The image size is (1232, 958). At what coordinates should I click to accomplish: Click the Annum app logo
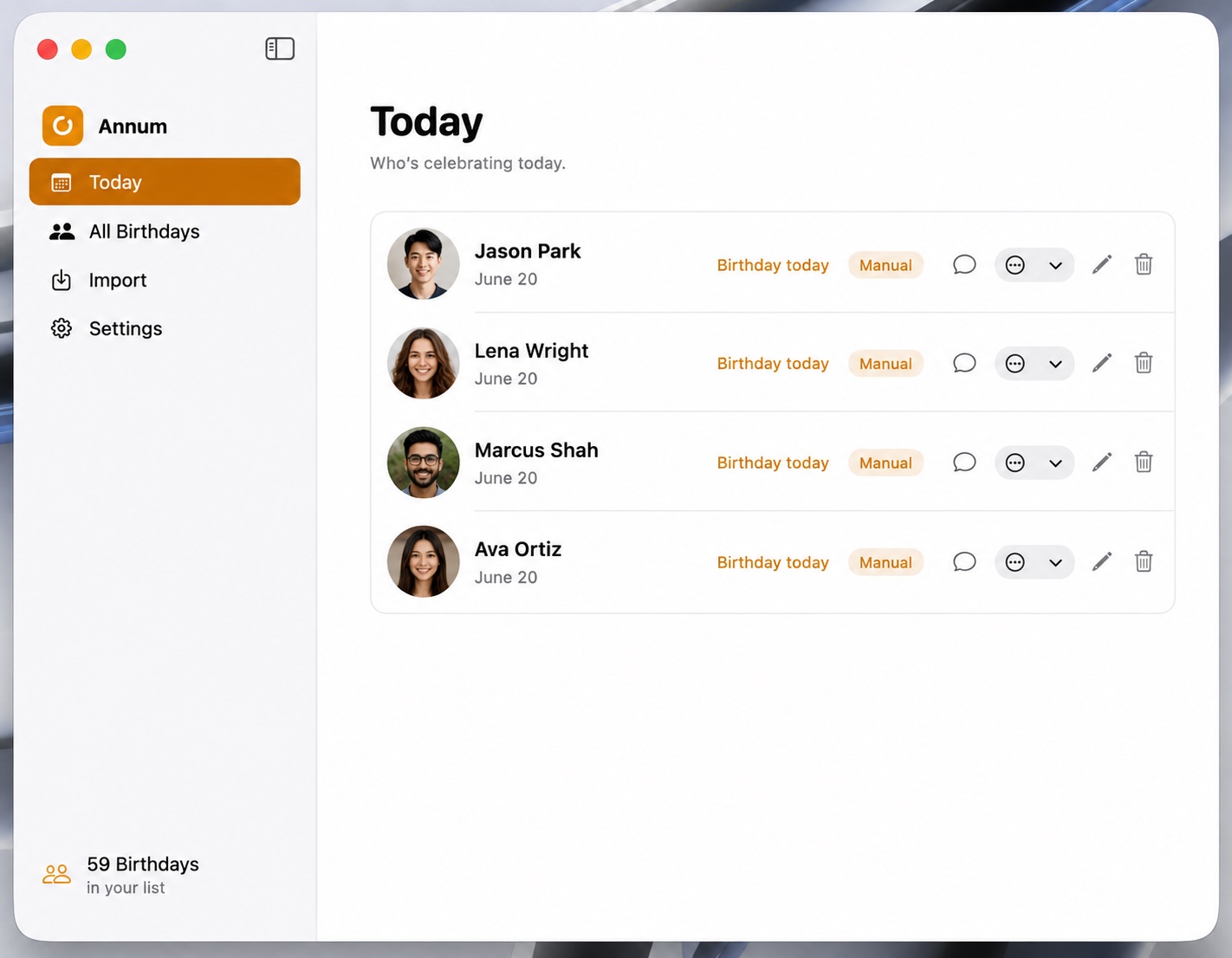click(62, 126)
